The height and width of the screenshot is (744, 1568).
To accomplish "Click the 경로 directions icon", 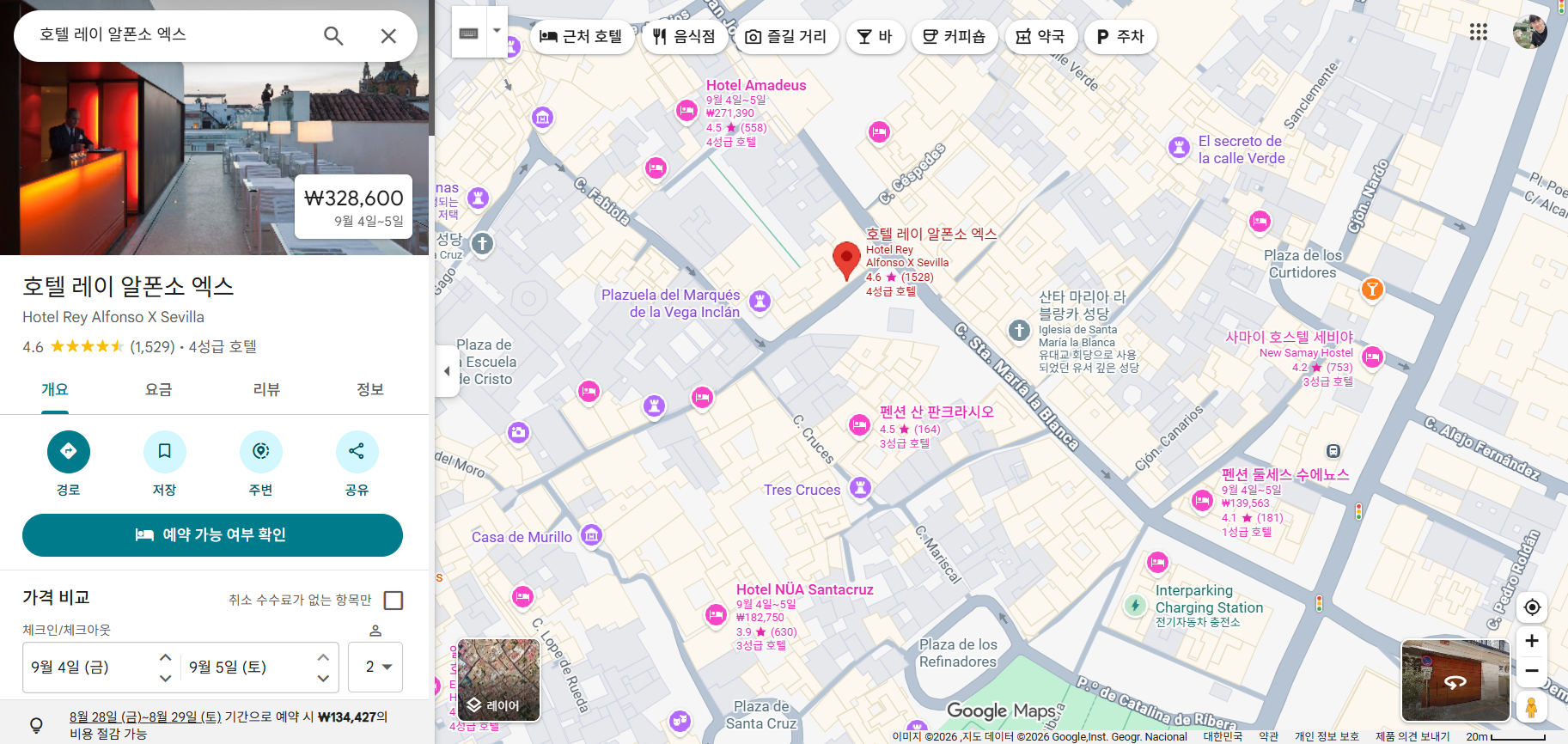I will point(69,451).
